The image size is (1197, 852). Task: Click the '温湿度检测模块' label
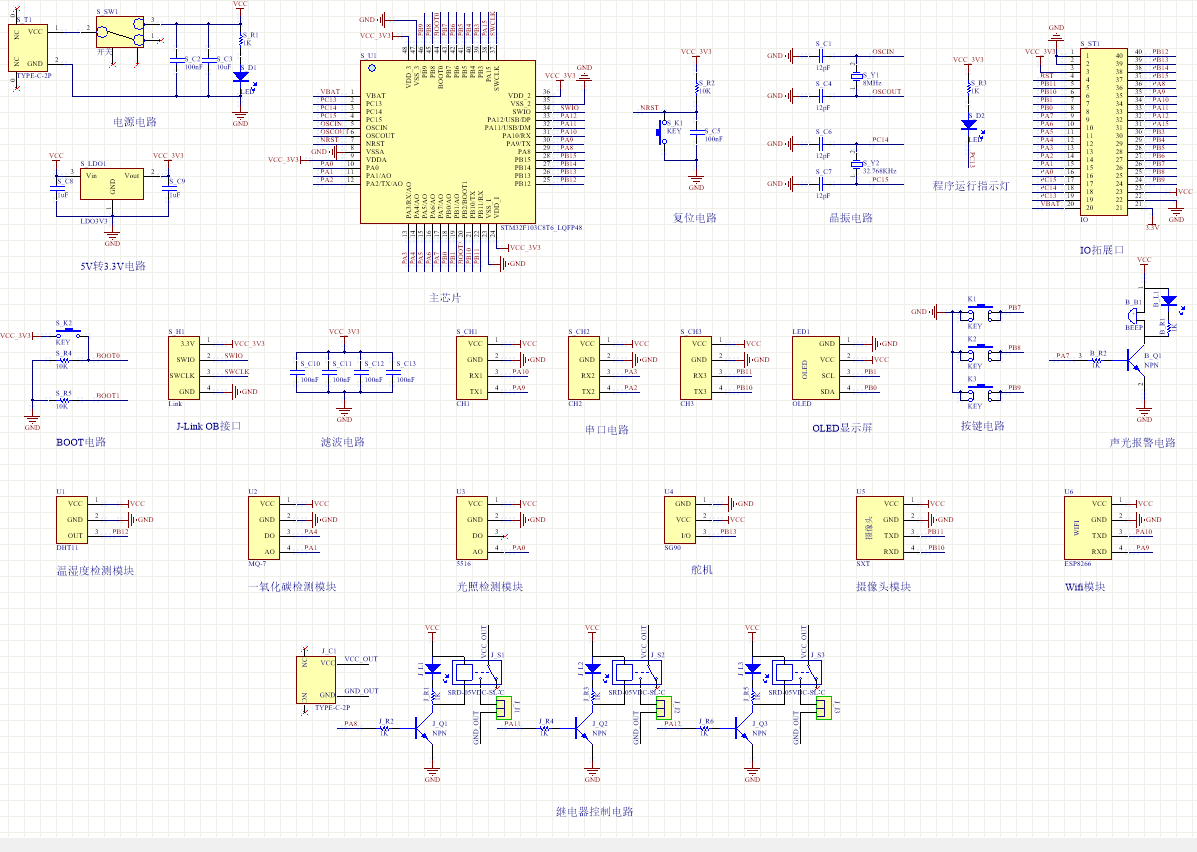click(95, 571)
